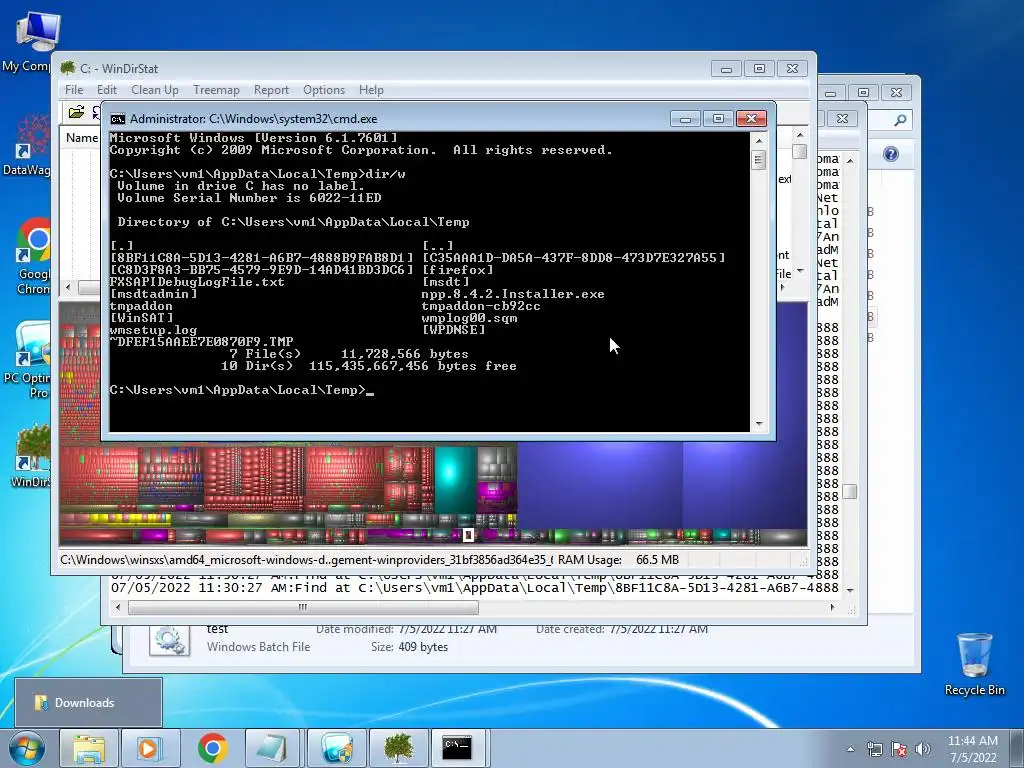The width and height of the screenshot is (1024, 768).
Task: Open the Treemap menu
Action: click(x=216, y=90)
